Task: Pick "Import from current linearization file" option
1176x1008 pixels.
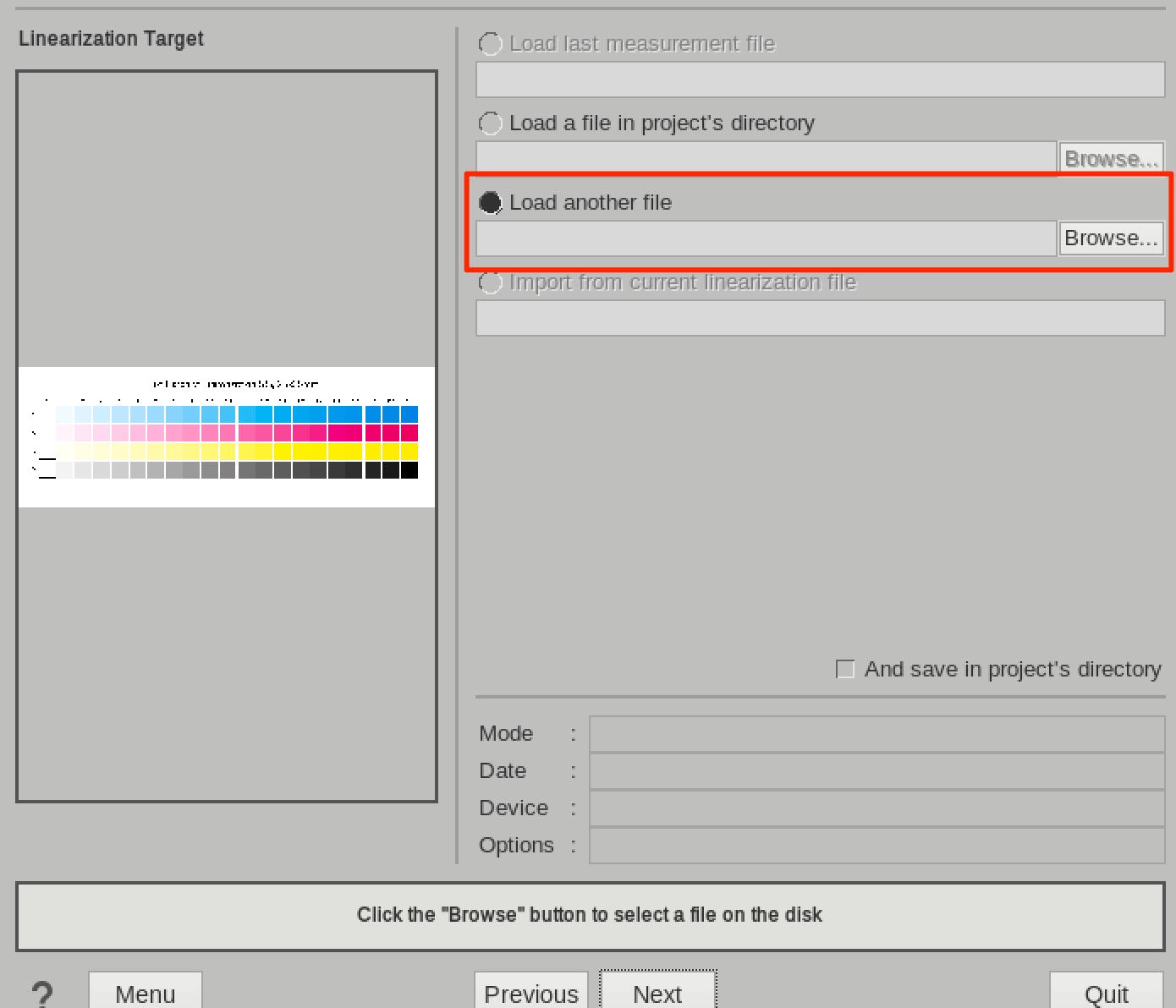Action: [491, 282]
